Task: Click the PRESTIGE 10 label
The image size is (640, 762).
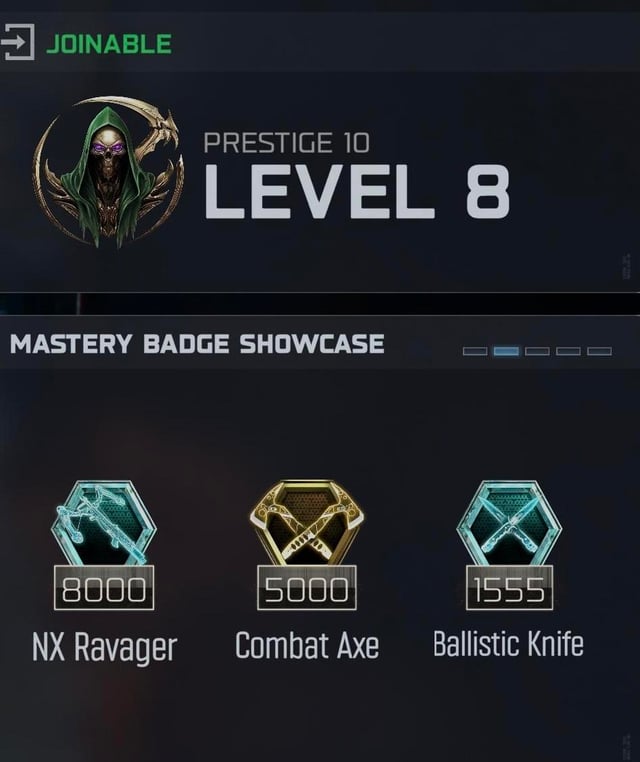Action: pos(286,143)
